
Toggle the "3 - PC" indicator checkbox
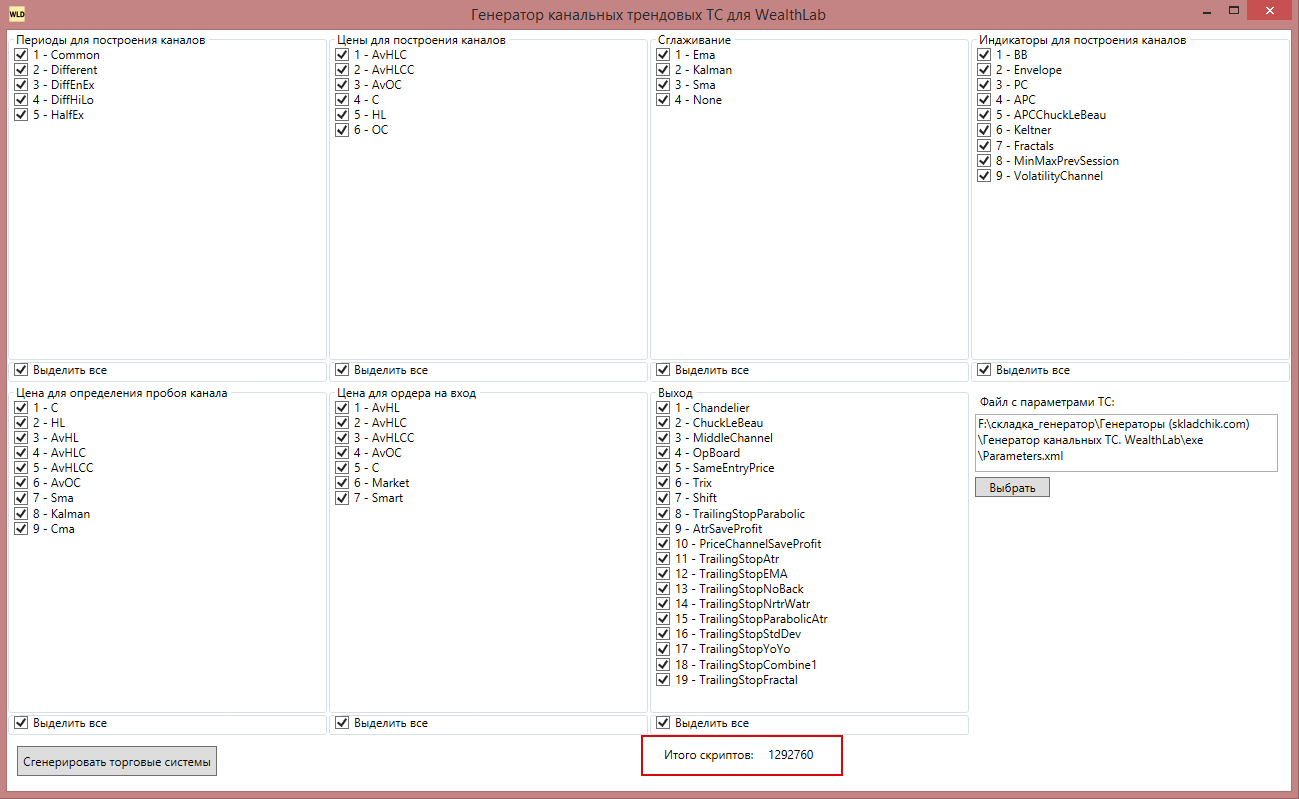[x=984, y=85]
